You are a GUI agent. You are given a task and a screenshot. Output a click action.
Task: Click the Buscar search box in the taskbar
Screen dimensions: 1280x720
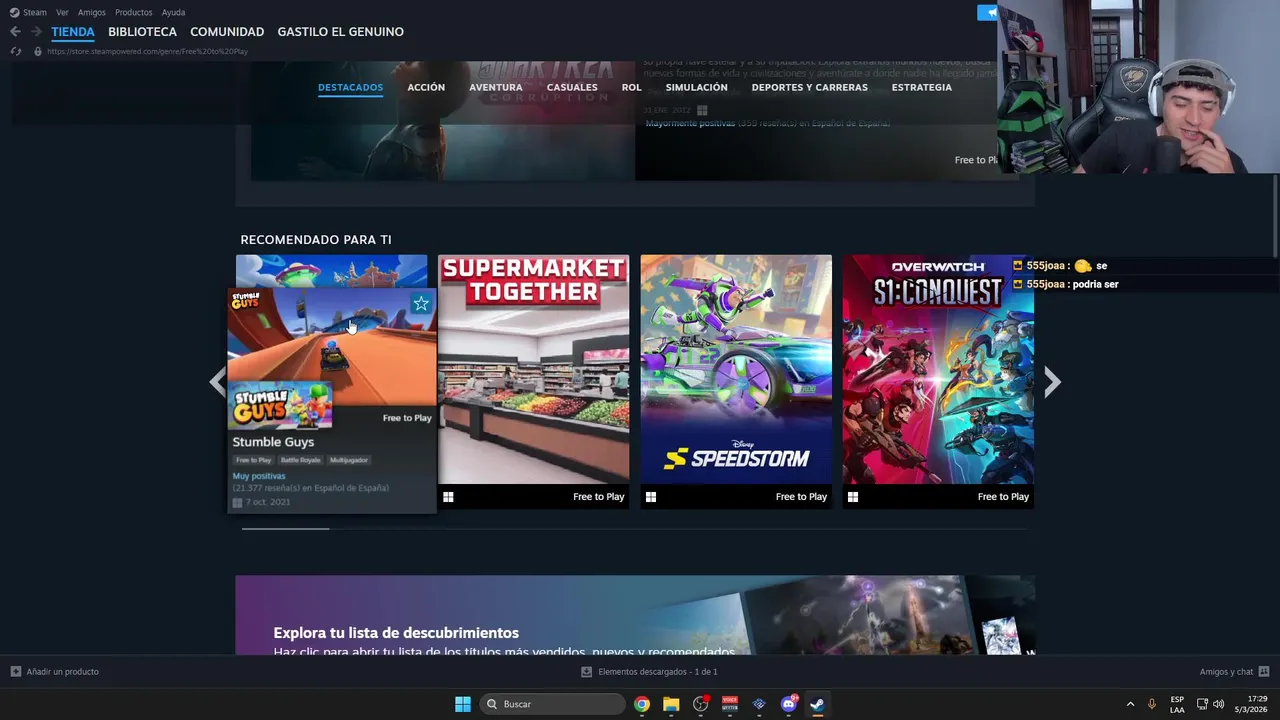pos(552,704)
